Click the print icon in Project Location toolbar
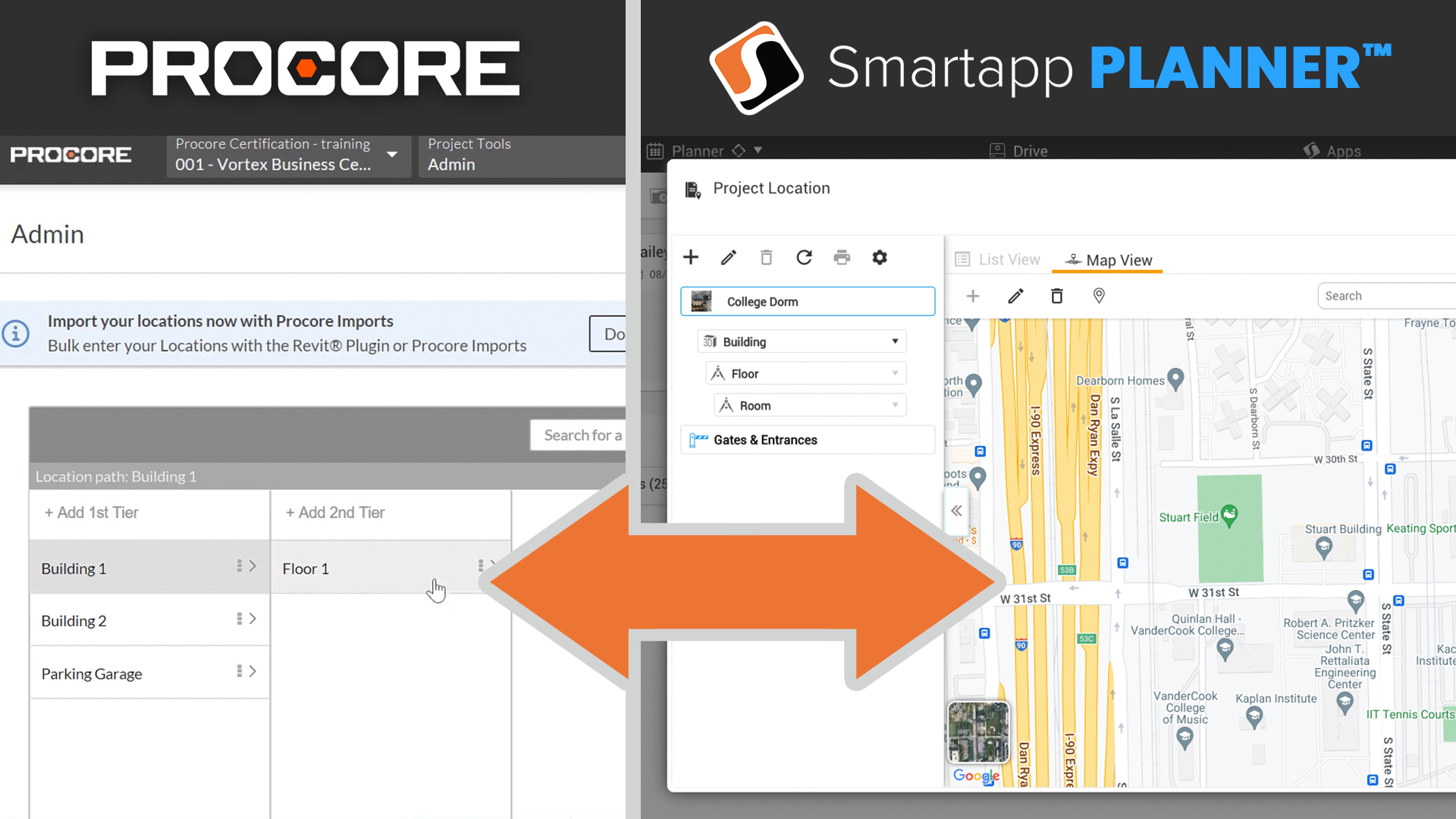Screen dimensions: 1456x819 [x=842, y=257]
